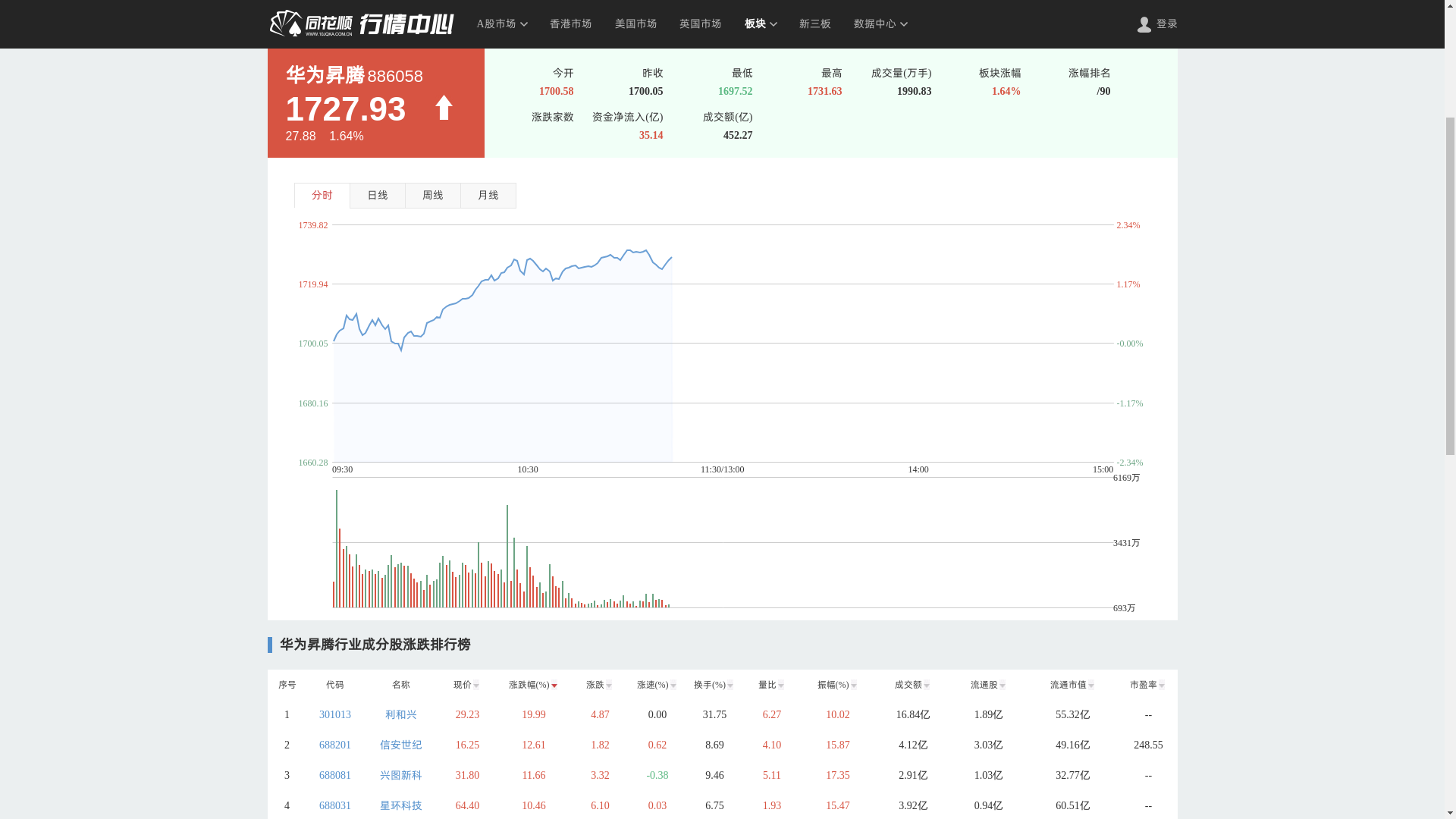1456x819 pixels.
Task: Click the 流通市值 column sort arrow
Action: pos(1090,686)
